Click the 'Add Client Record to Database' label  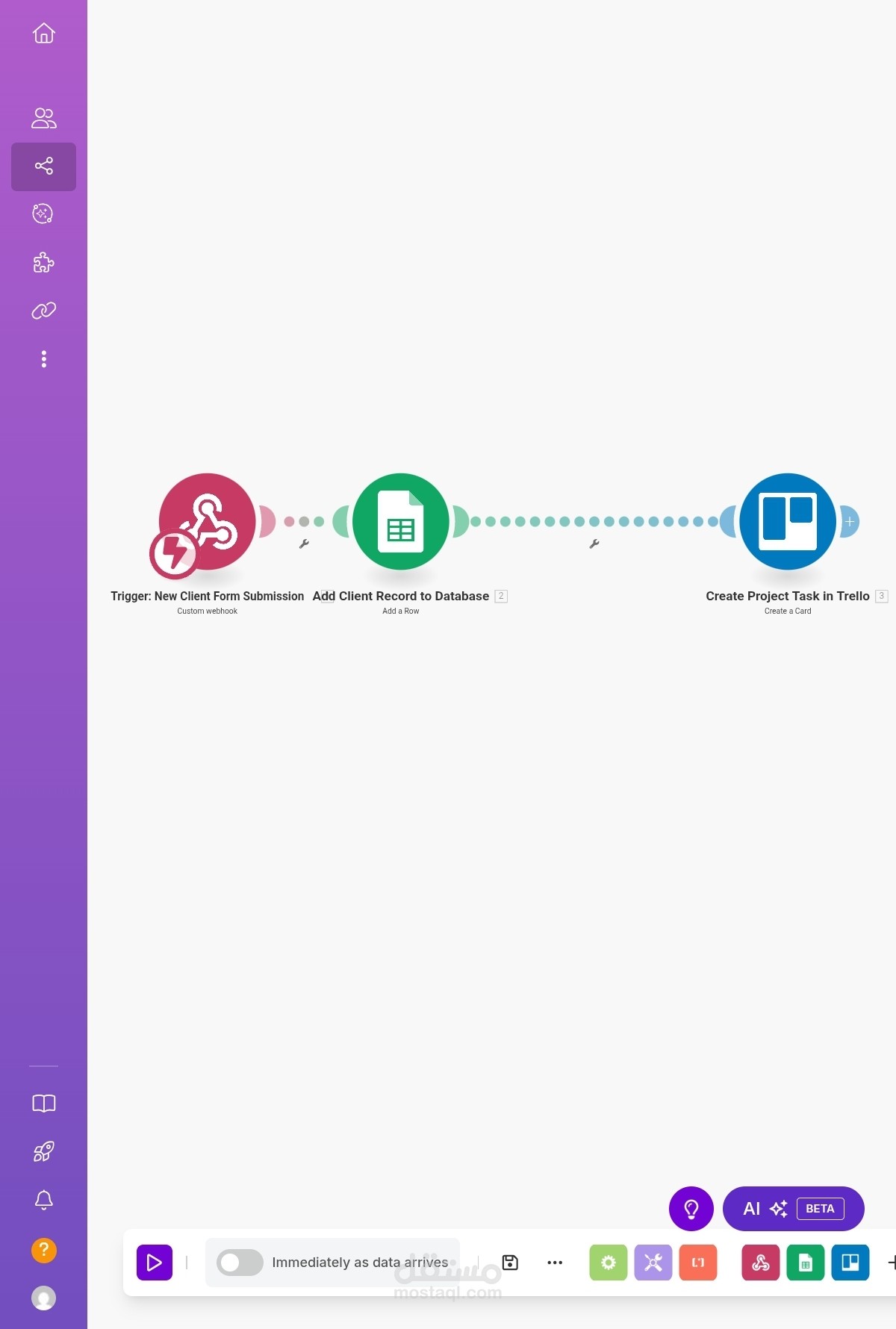click(x=401, y=596)
